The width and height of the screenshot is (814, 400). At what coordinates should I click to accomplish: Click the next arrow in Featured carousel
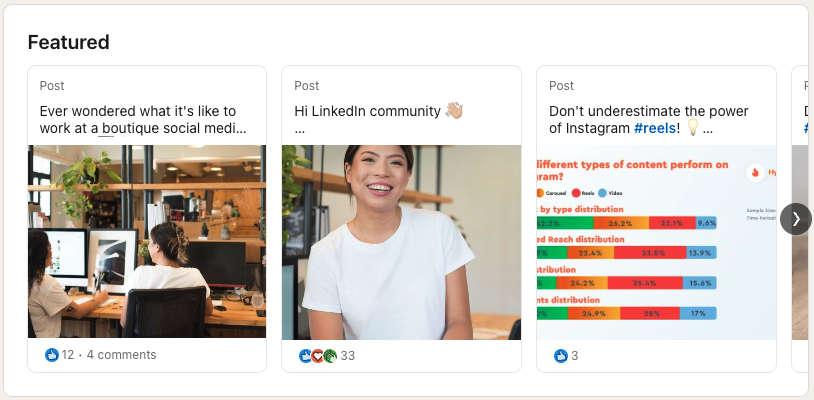point(795,219)
